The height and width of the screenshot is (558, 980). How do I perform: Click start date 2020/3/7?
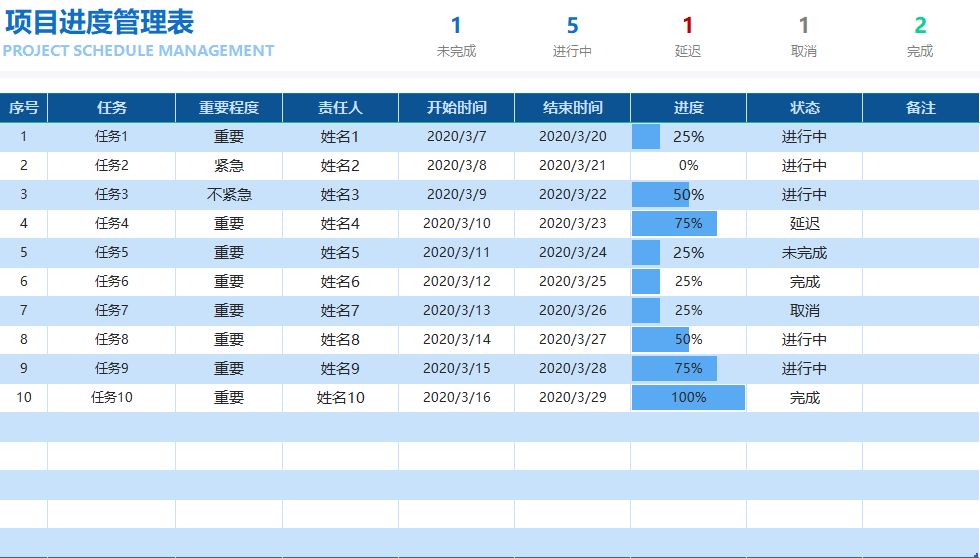456,137
